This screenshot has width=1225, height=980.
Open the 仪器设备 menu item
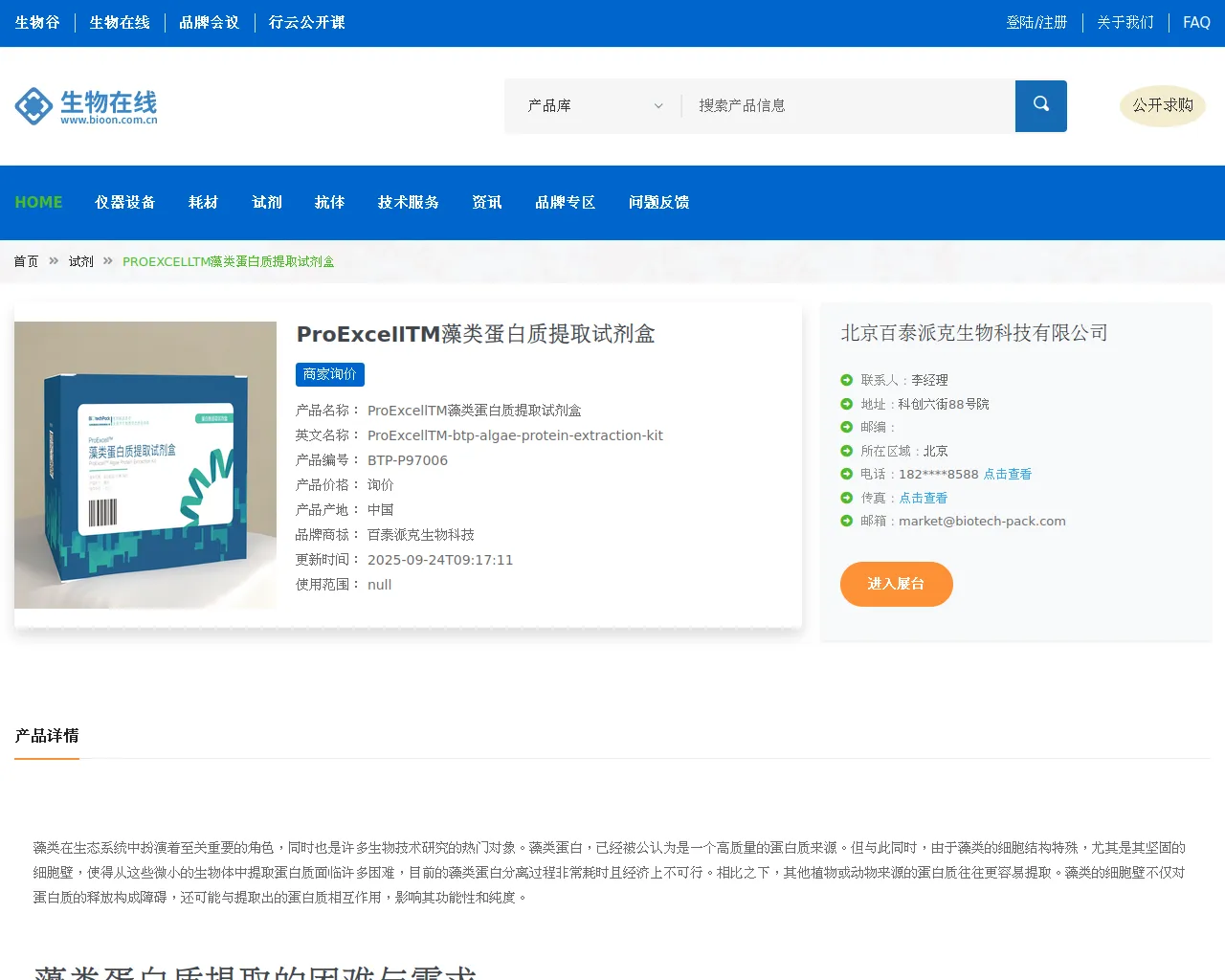(x=124, y=203)
